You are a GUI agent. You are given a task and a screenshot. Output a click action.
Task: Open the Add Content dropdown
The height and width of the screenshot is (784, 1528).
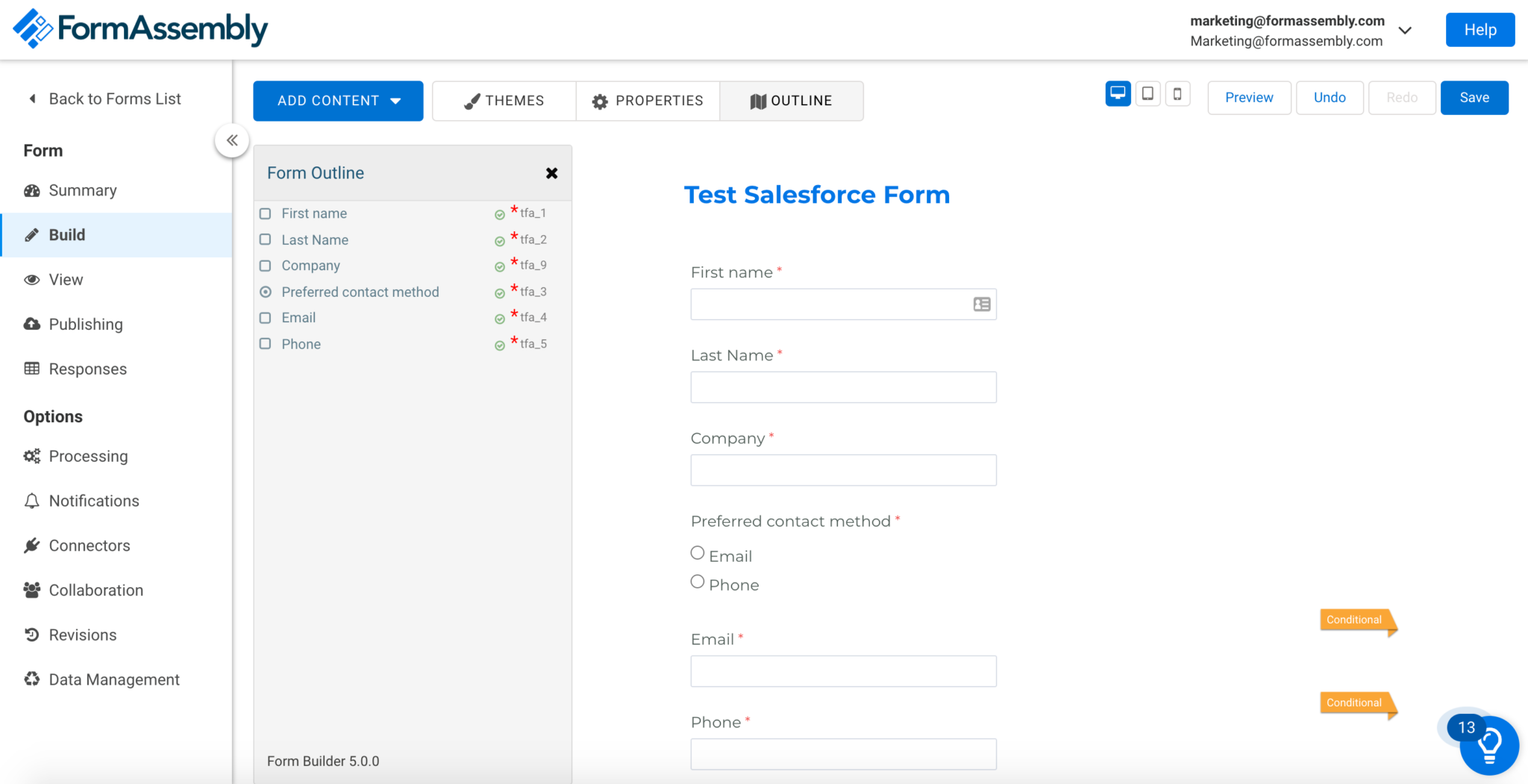tap(337, 101)
